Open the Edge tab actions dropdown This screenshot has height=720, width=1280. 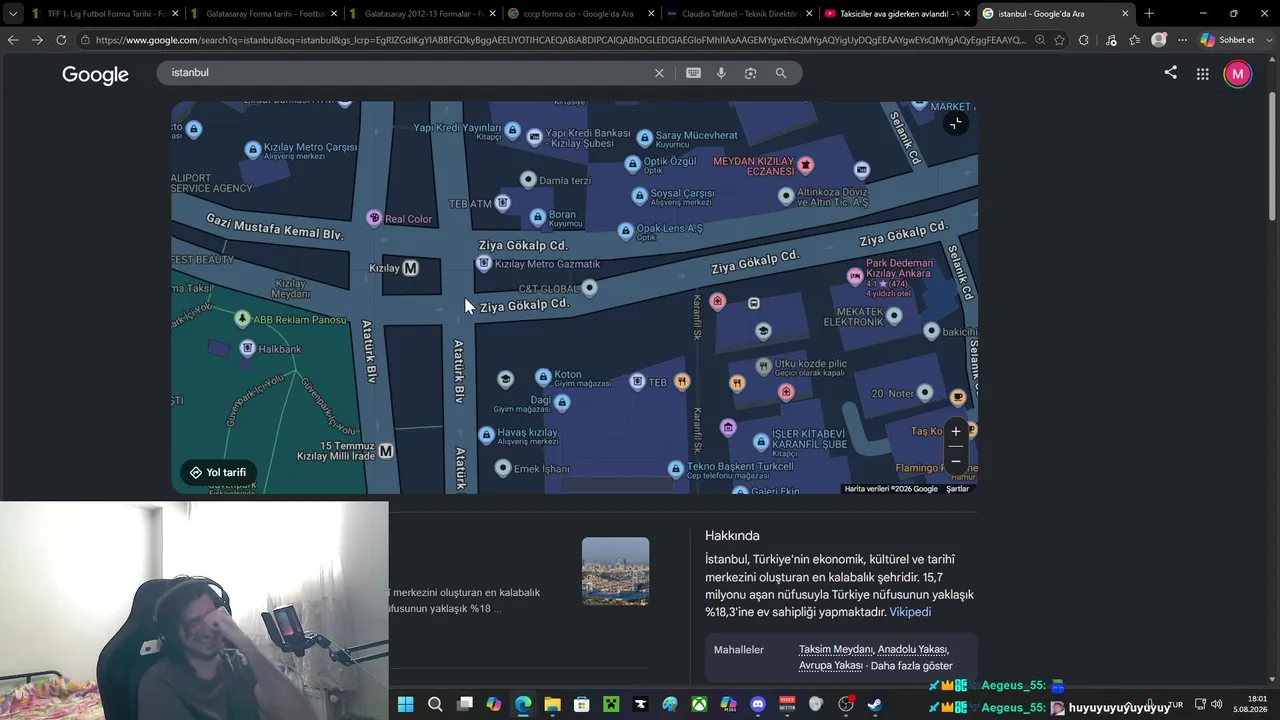coord(13,14)
